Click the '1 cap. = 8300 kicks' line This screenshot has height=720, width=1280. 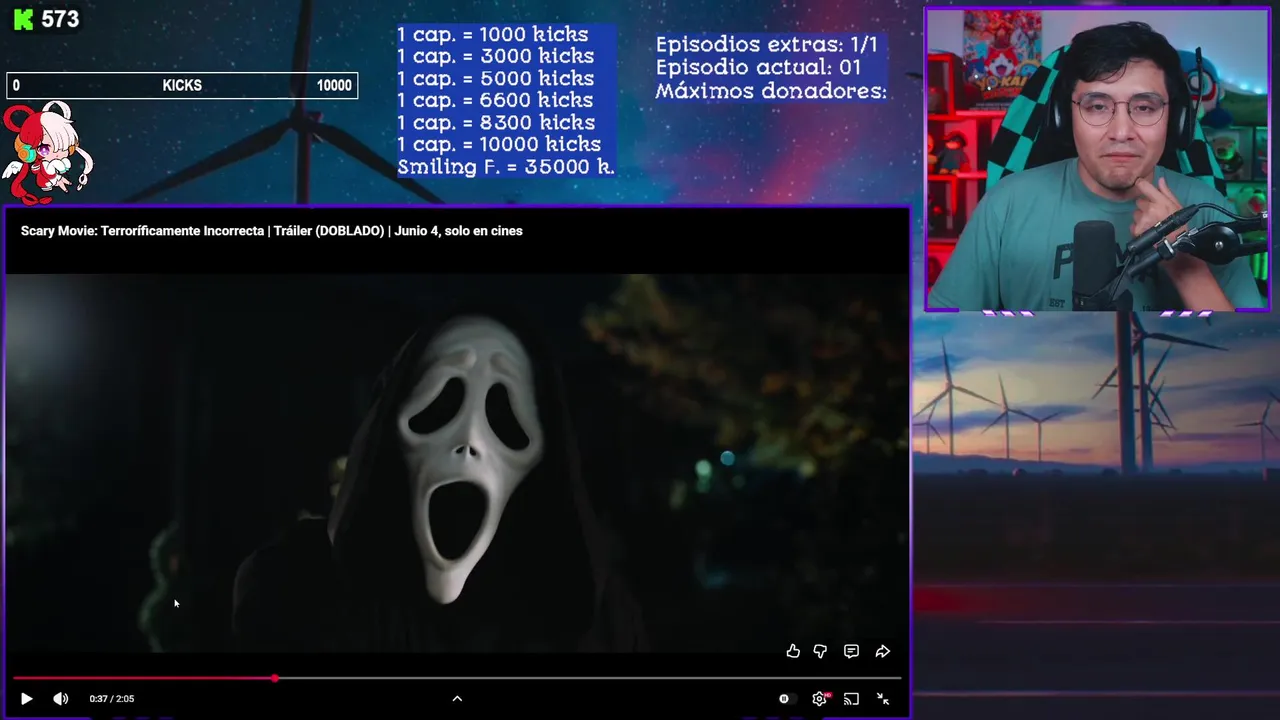[496, 123]
